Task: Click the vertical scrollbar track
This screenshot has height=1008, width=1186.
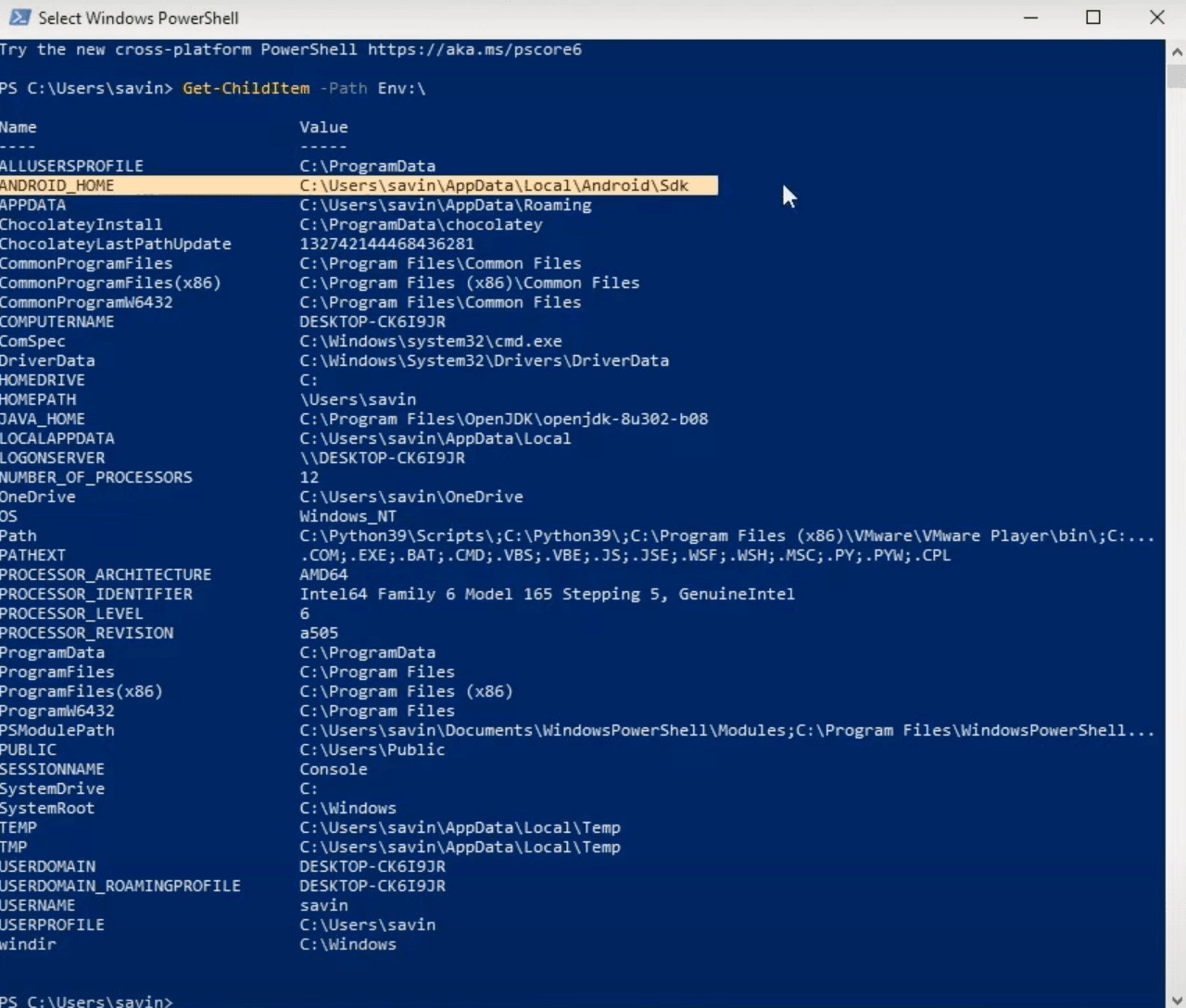Action: click(1174, 463)
